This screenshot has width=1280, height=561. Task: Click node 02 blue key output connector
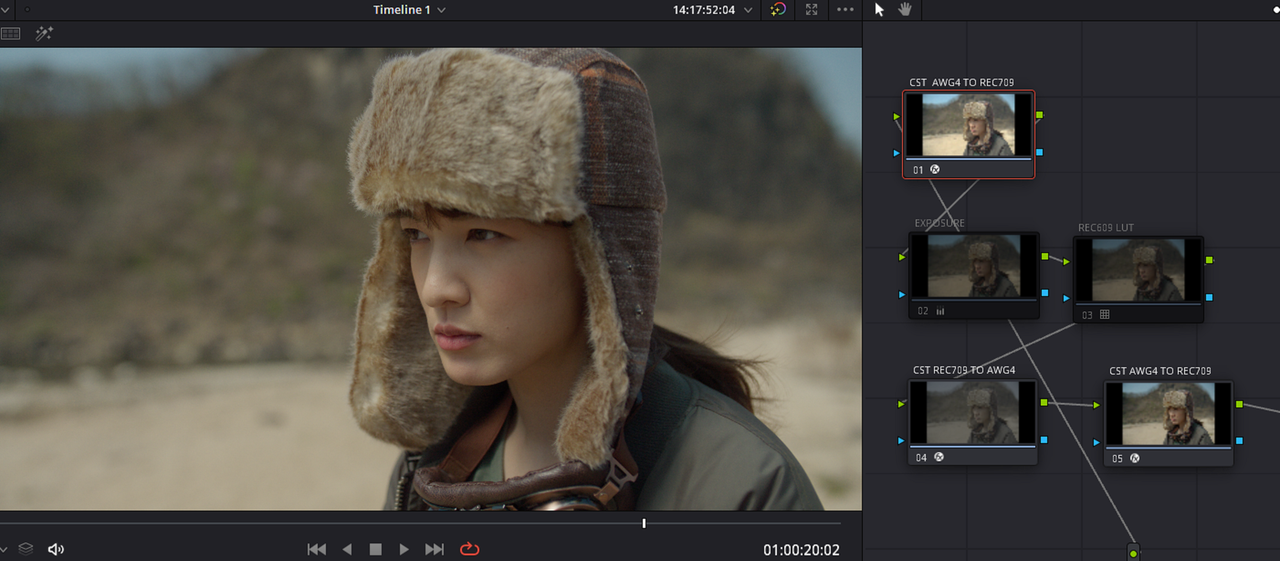pos(1045,293)
